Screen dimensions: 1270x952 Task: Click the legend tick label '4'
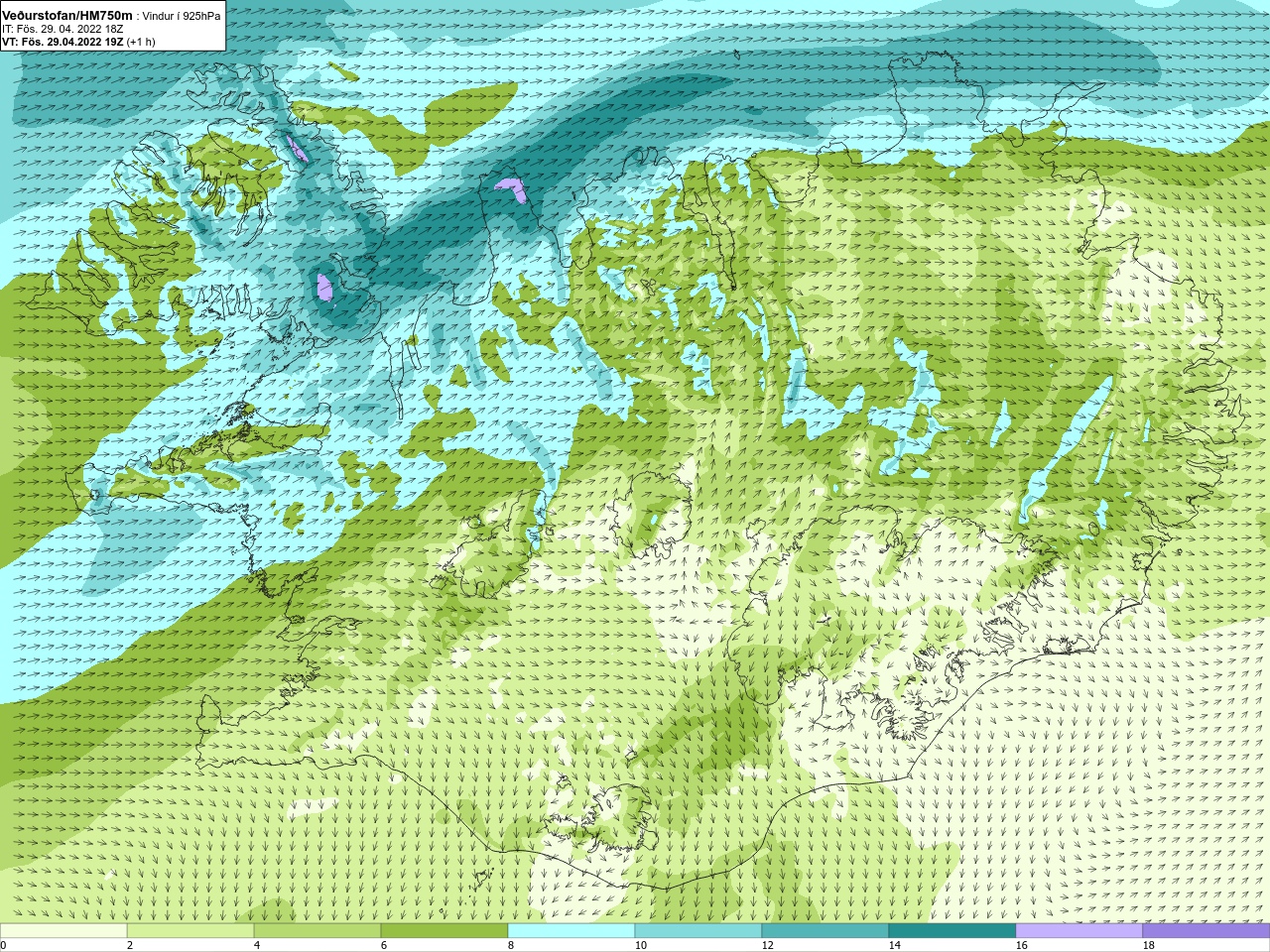pyautogui.click(x=257, y=945)
